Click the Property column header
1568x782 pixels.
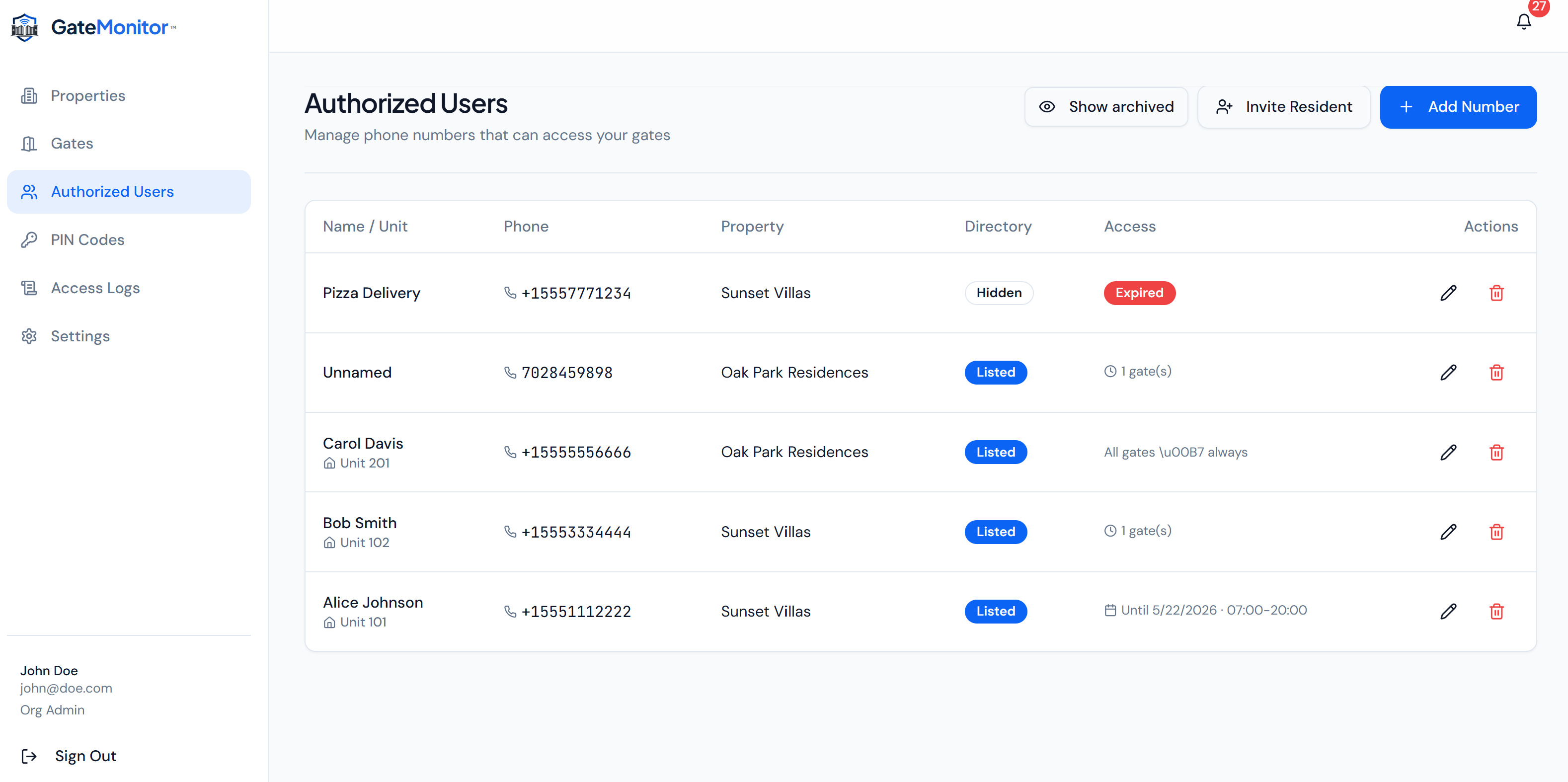(x=752, y=227)
